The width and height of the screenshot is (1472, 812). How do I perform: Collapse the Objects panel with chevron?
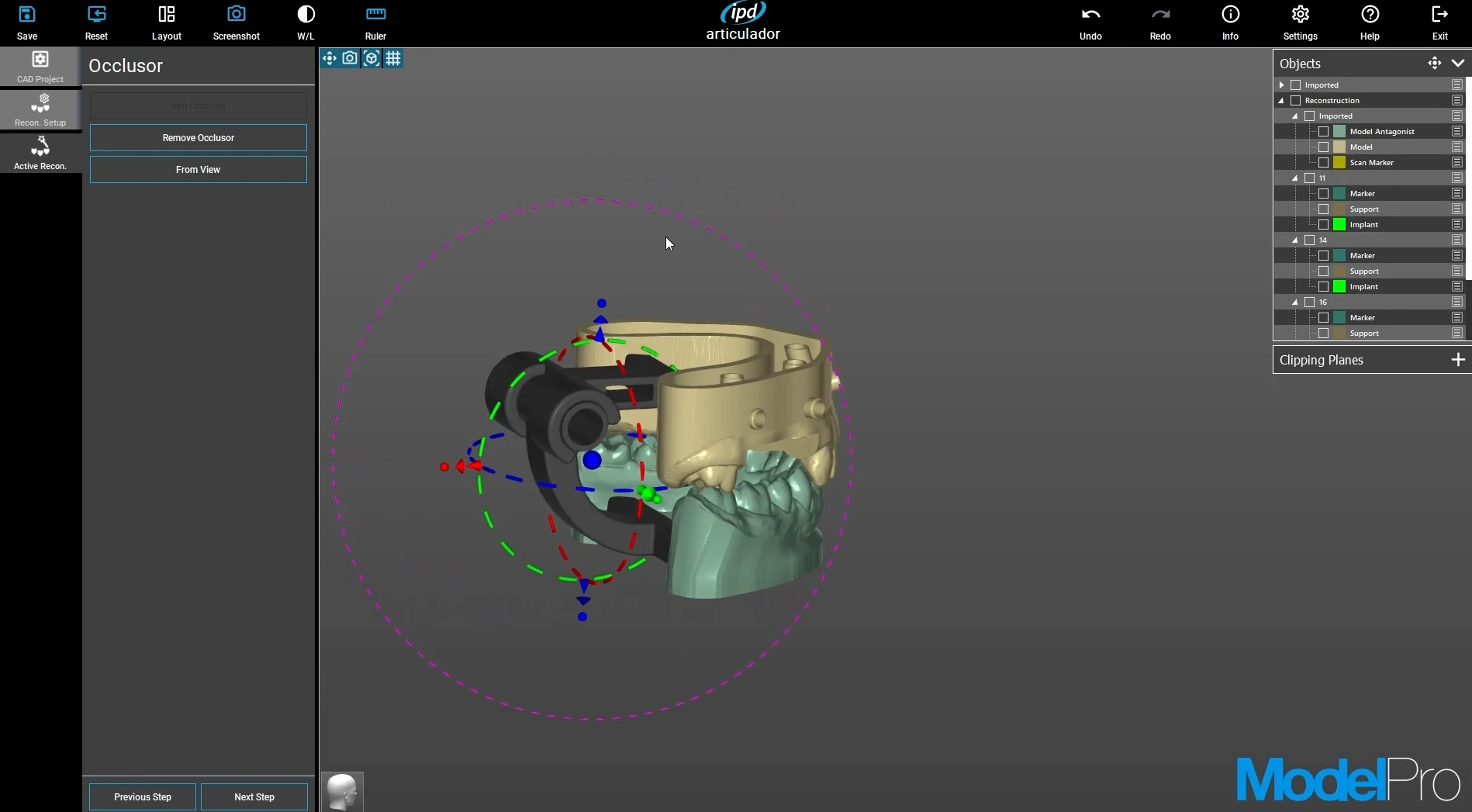tap(1458, 63)
